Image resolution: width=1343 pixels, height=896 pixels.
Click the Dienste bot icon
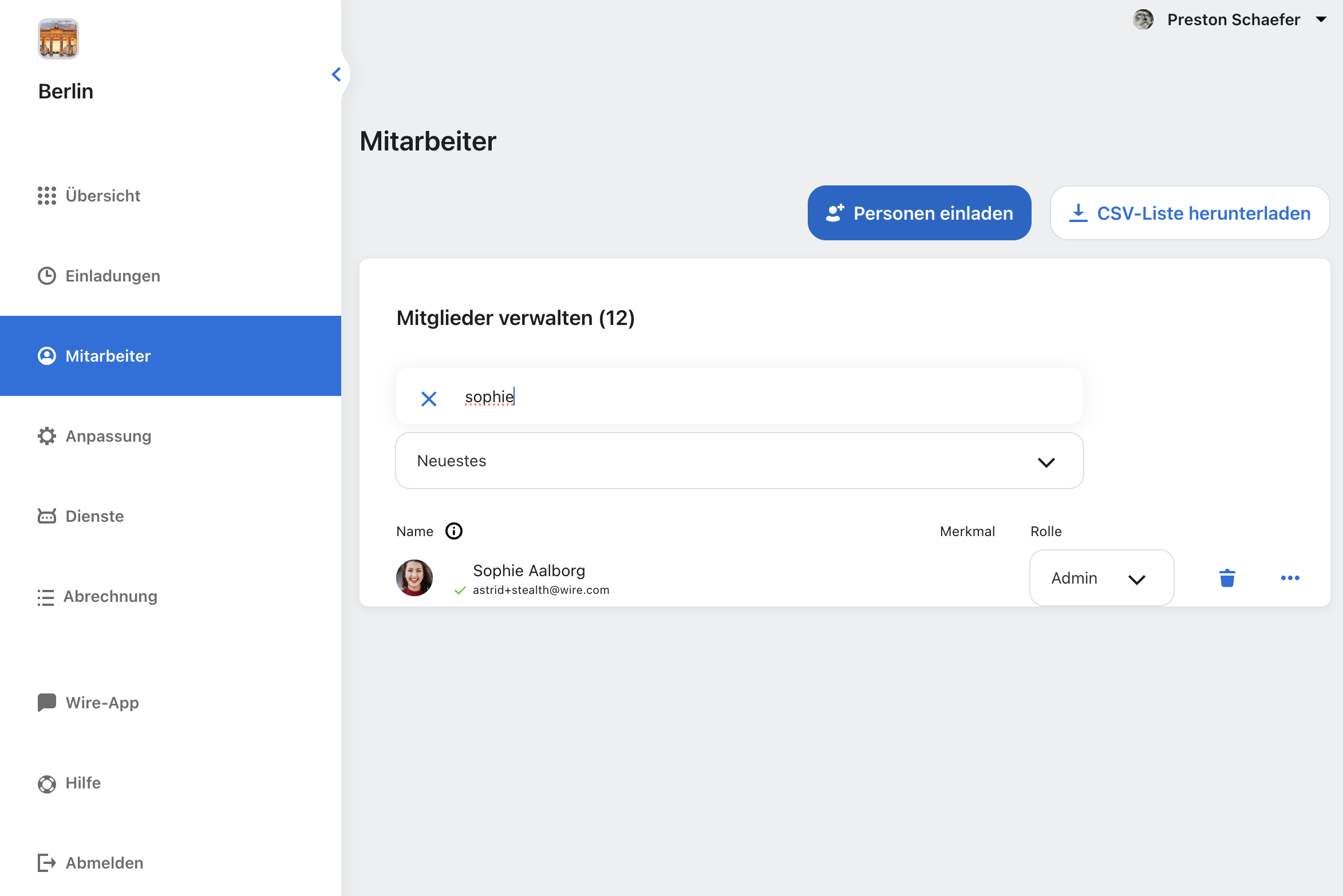(47, 516)
